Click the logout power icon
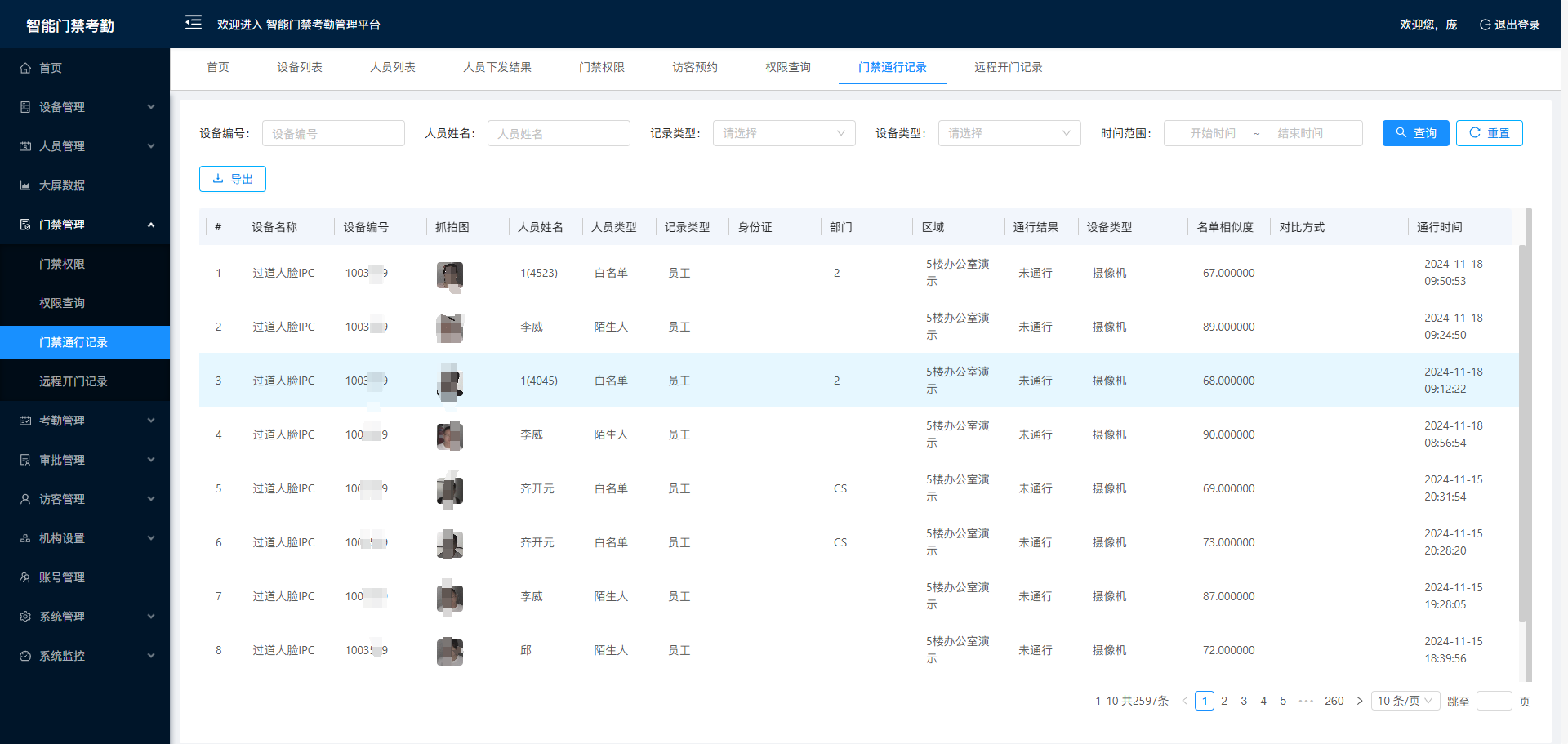The image size is (1568, 744). [x=1486, y=25]
